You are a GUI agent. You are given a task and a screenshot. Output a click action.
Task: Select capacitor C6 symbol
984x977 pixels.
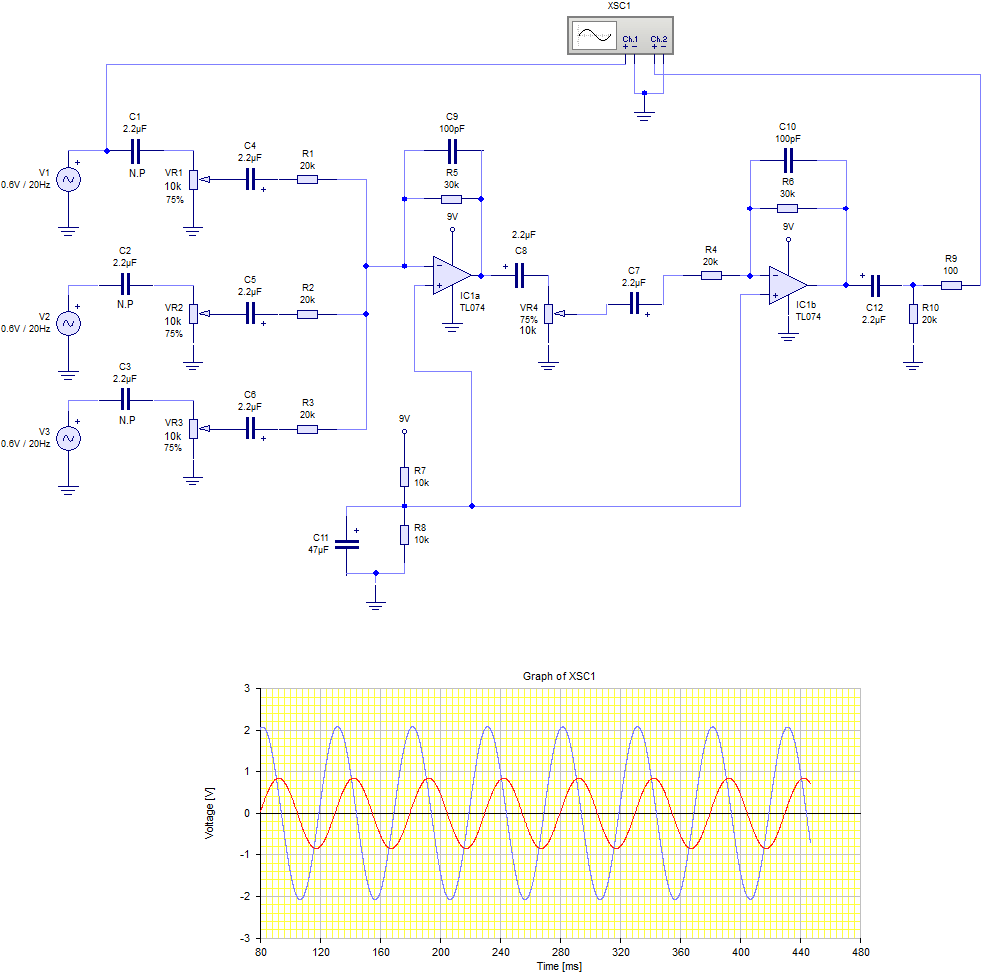click(x=250, y=429)
